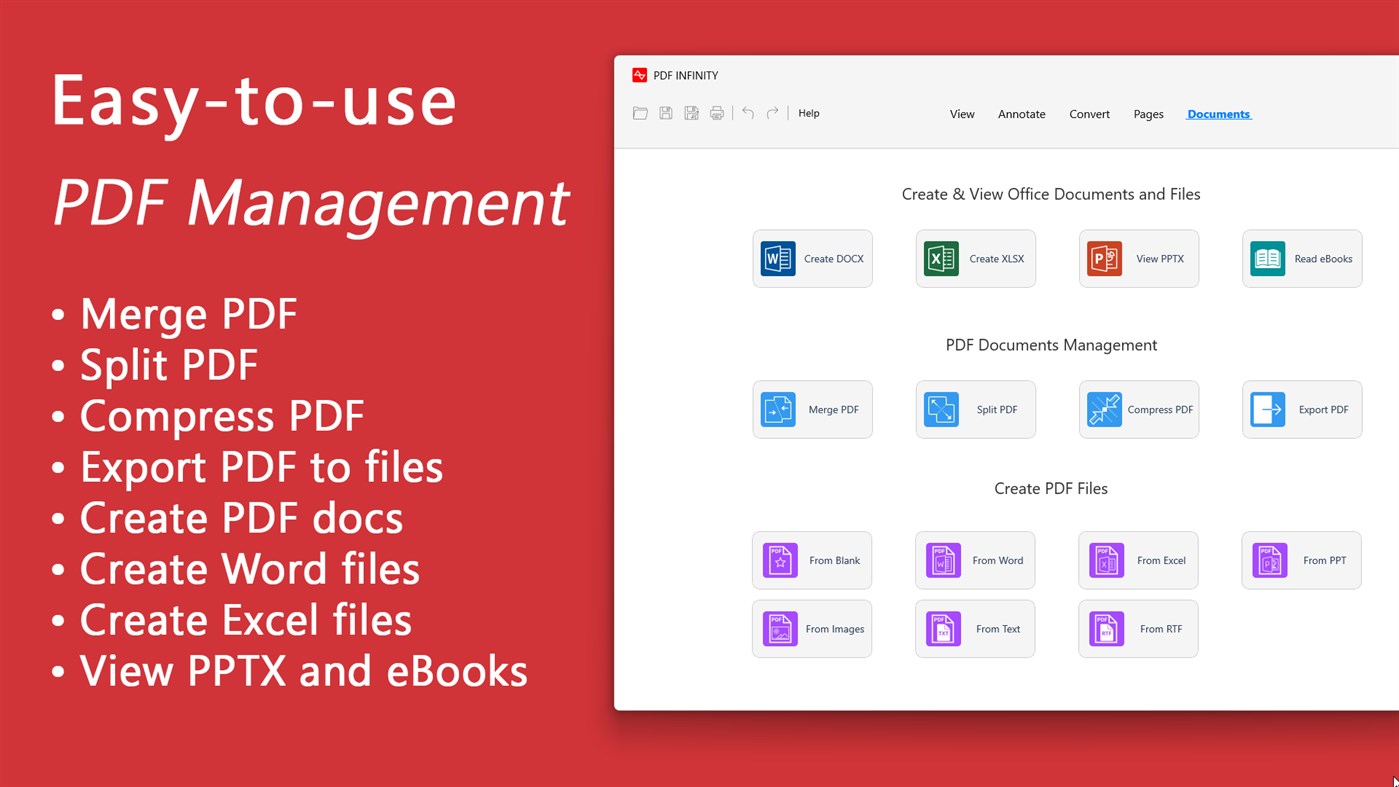Click the Create DOCX tile
The width and height of the screenshot is (1399, 787).
pos(812,258)
